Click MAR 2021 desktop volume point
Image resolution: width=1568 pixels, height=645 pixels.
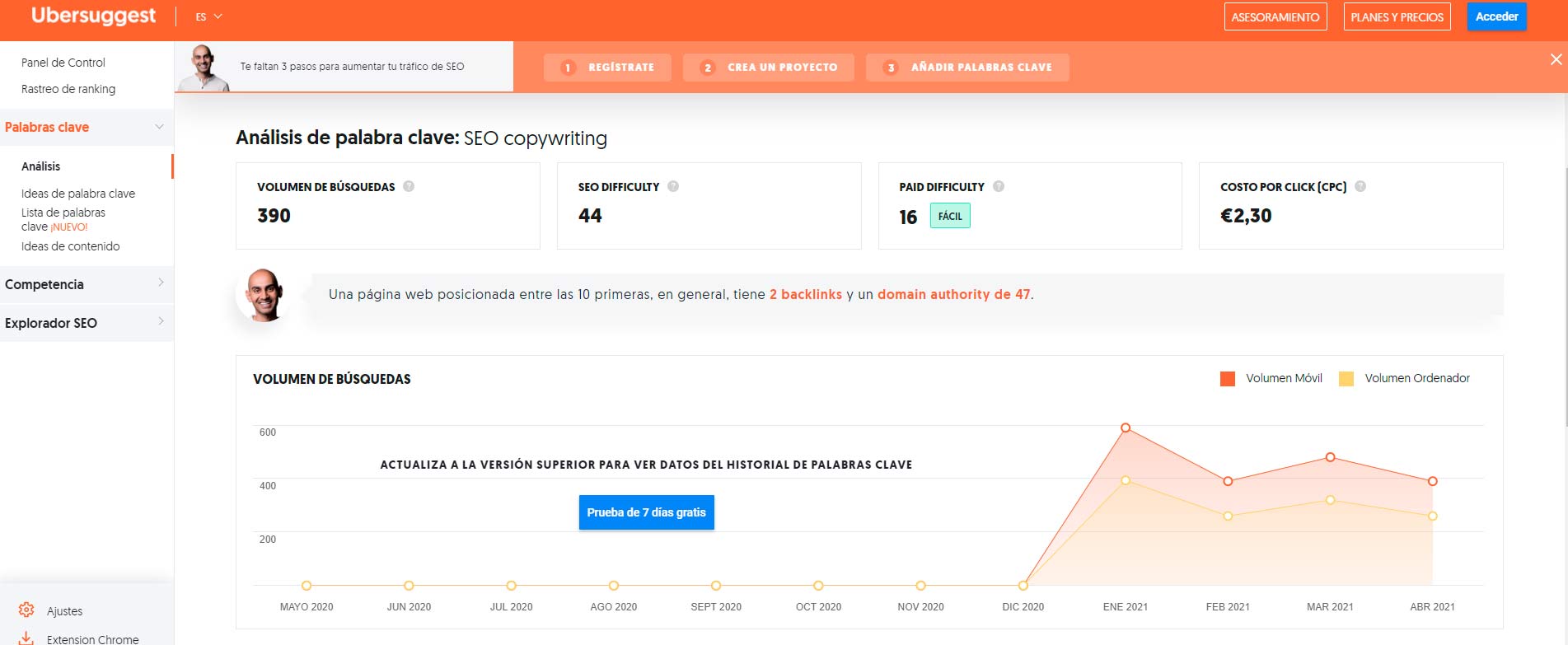pos(1330,500)
